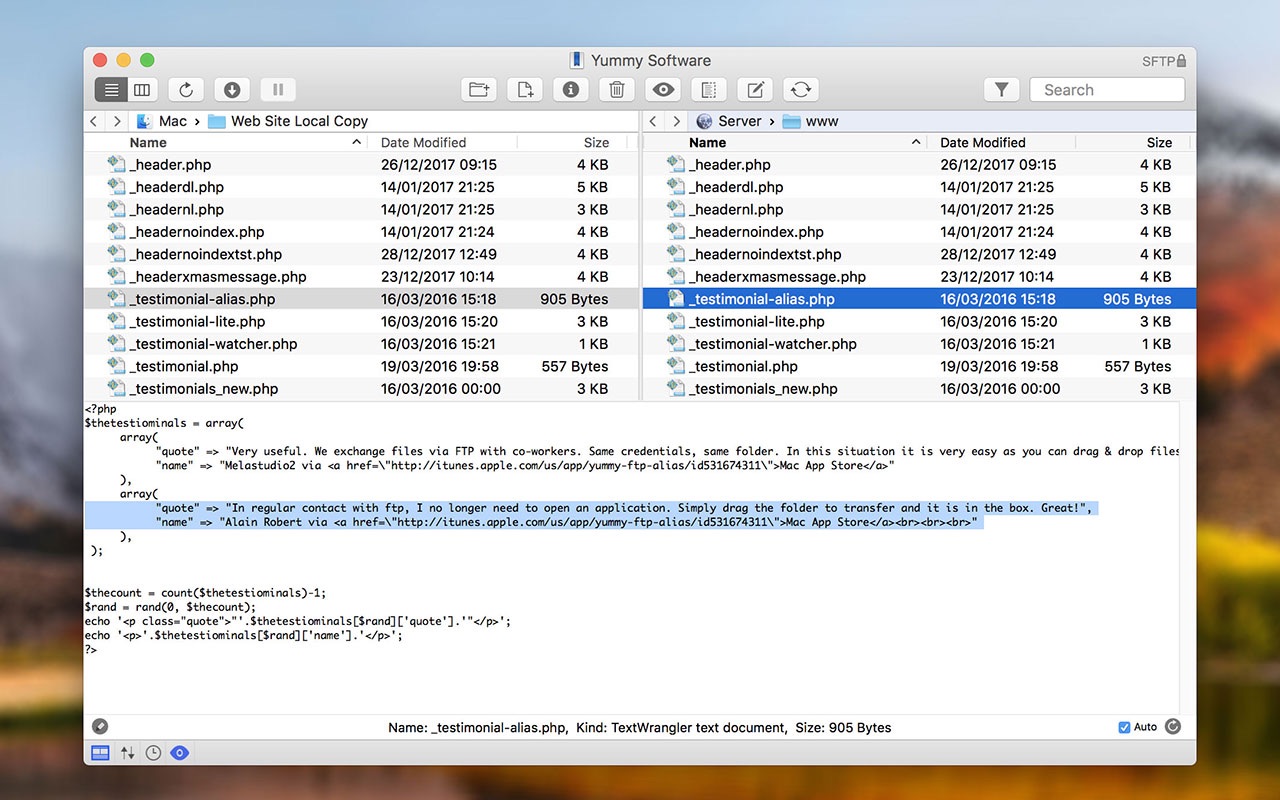Image resolution: width=1280 pixels, height=800 pixels.
Task: Switch to column view mode
Action: (x=142, y=90)
